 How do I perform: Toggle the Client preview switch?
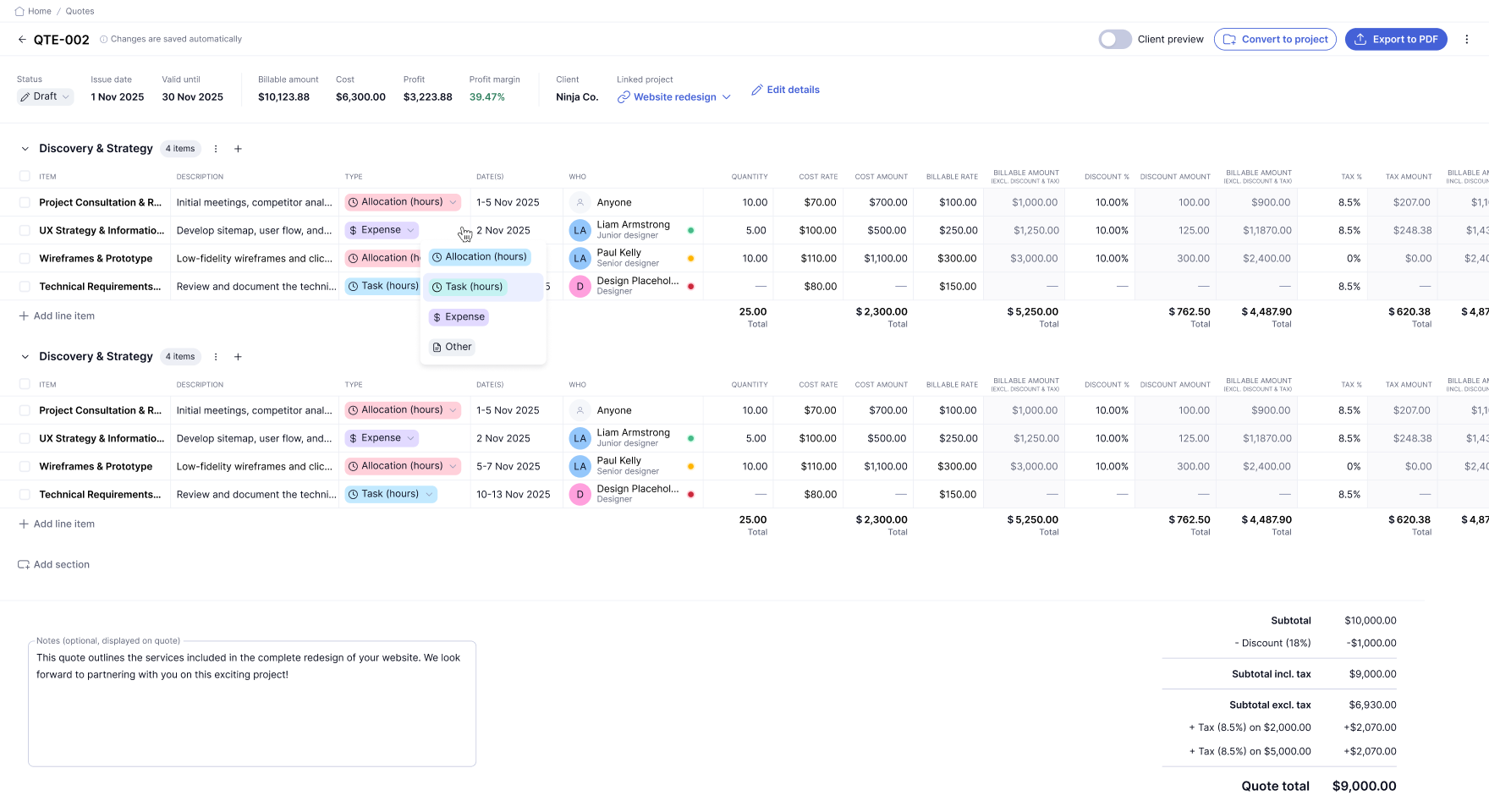1114,40
